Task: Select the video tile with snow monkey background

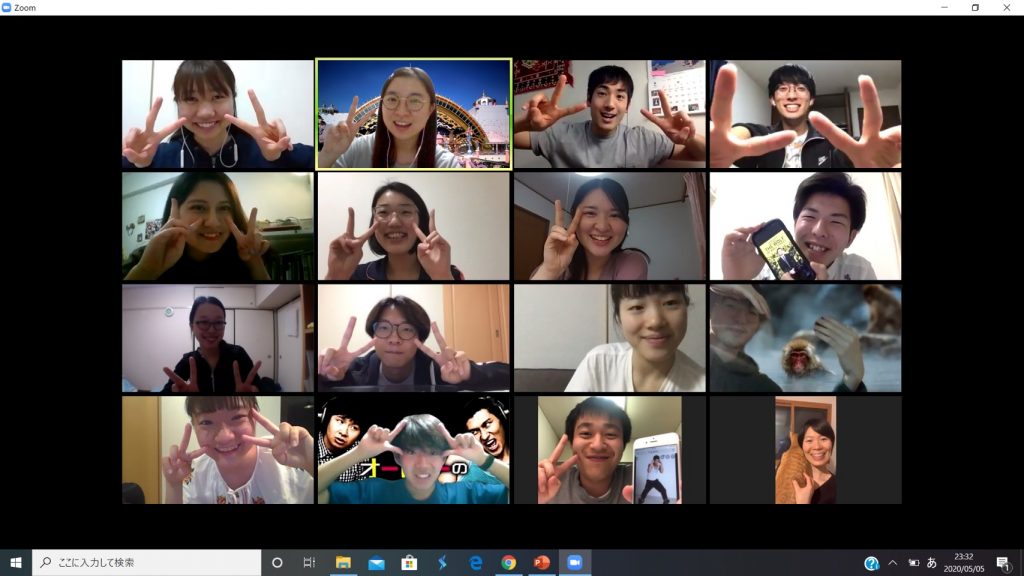Action: click(x=805, y=338)
